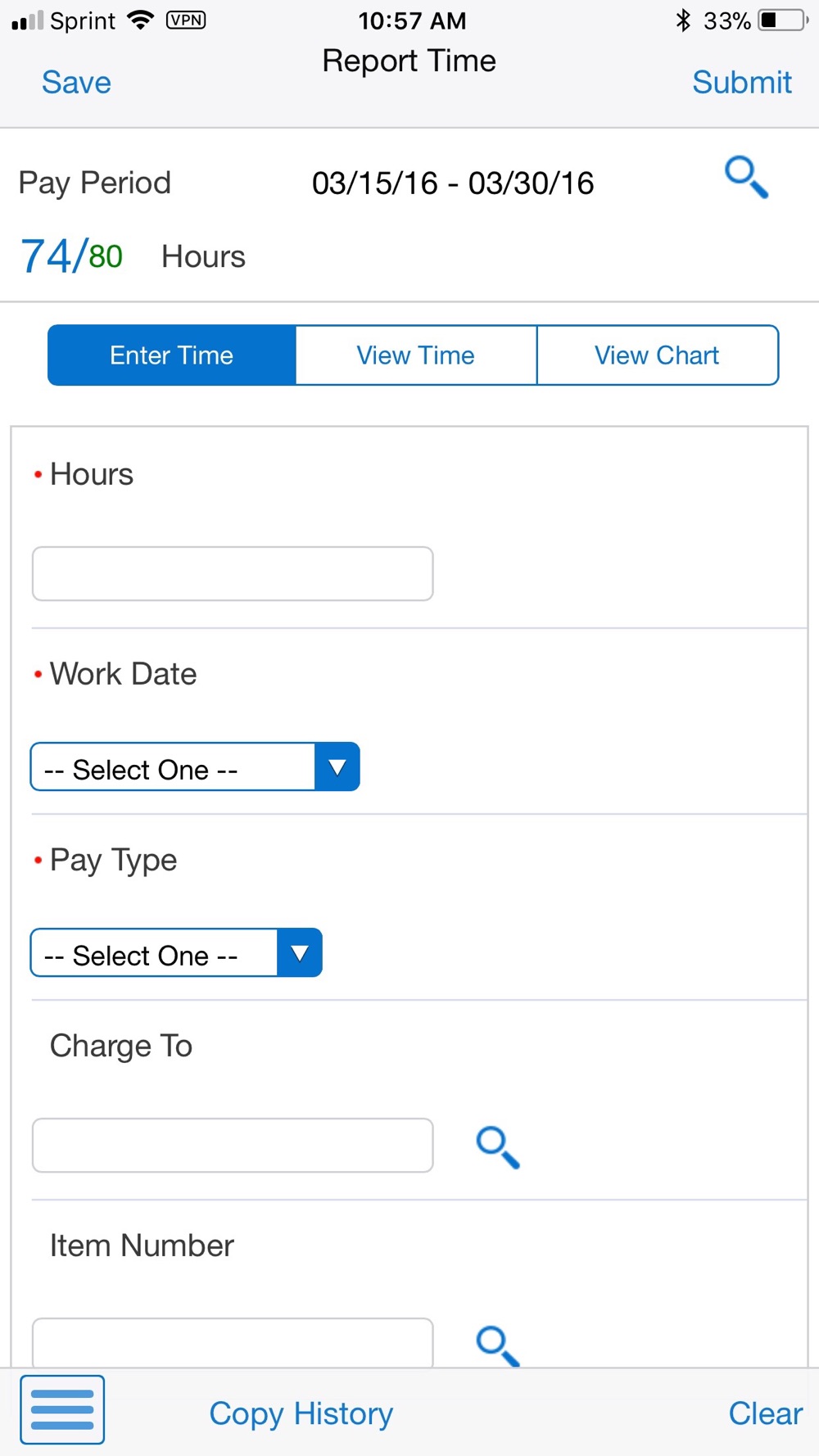
Task: Submit the time report
Action: click(x=742, y=83)
